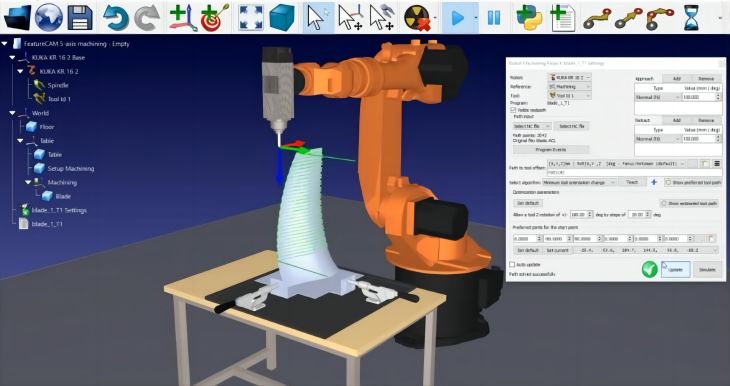Open the Retract type Normal dropdown
The height and width of the screenshot is (386, 730).
click(x=658, y=139)
